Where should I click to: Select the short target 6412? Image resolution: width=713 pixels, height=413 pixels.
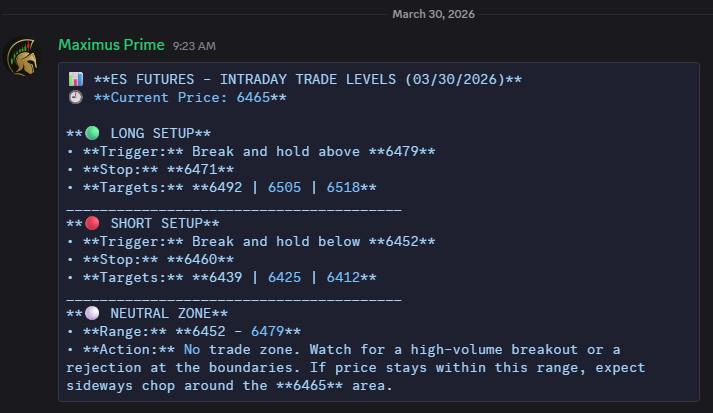[x=343, y=277]
